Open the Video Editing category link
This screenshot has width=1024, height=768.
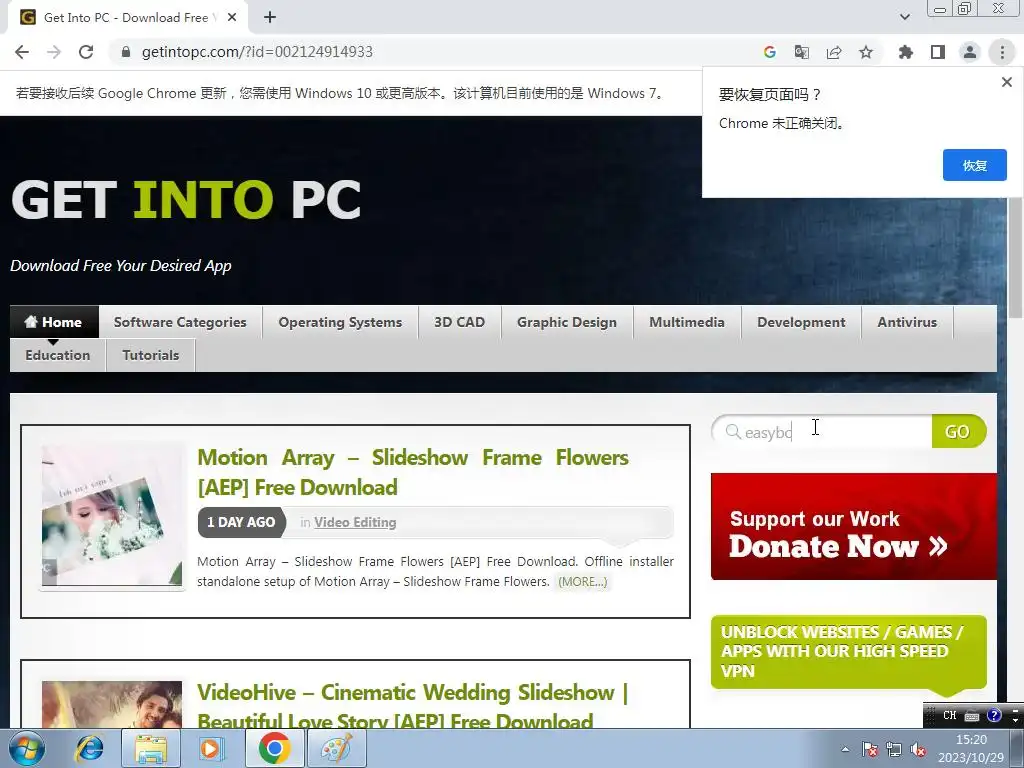pos(355,522)
